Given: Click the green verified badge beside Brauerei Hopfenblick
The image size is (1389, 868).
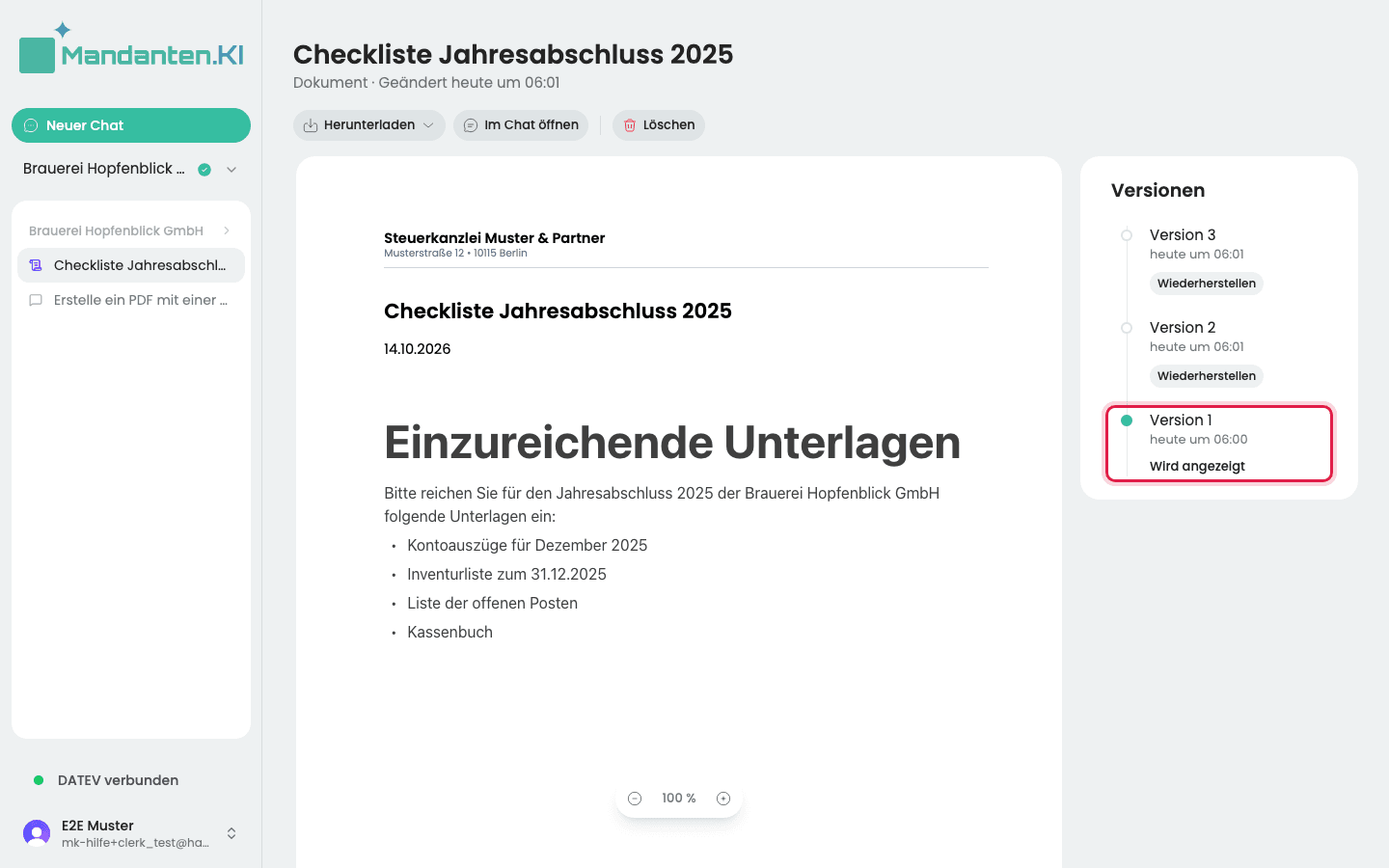Looking at the screenshot, I should tap(204, 170).
